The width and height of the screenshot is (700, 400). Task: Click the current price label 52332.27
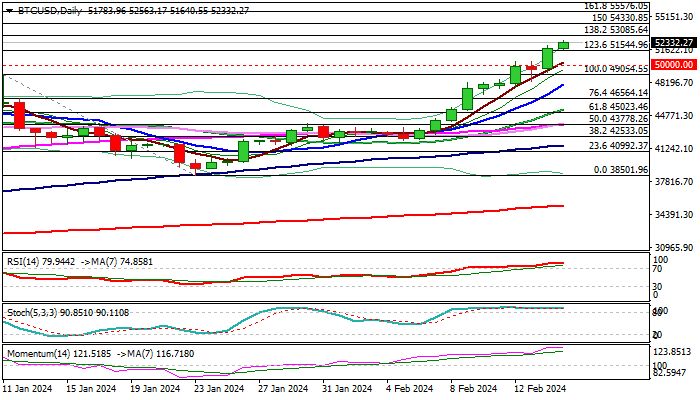[x=674, y=43]
